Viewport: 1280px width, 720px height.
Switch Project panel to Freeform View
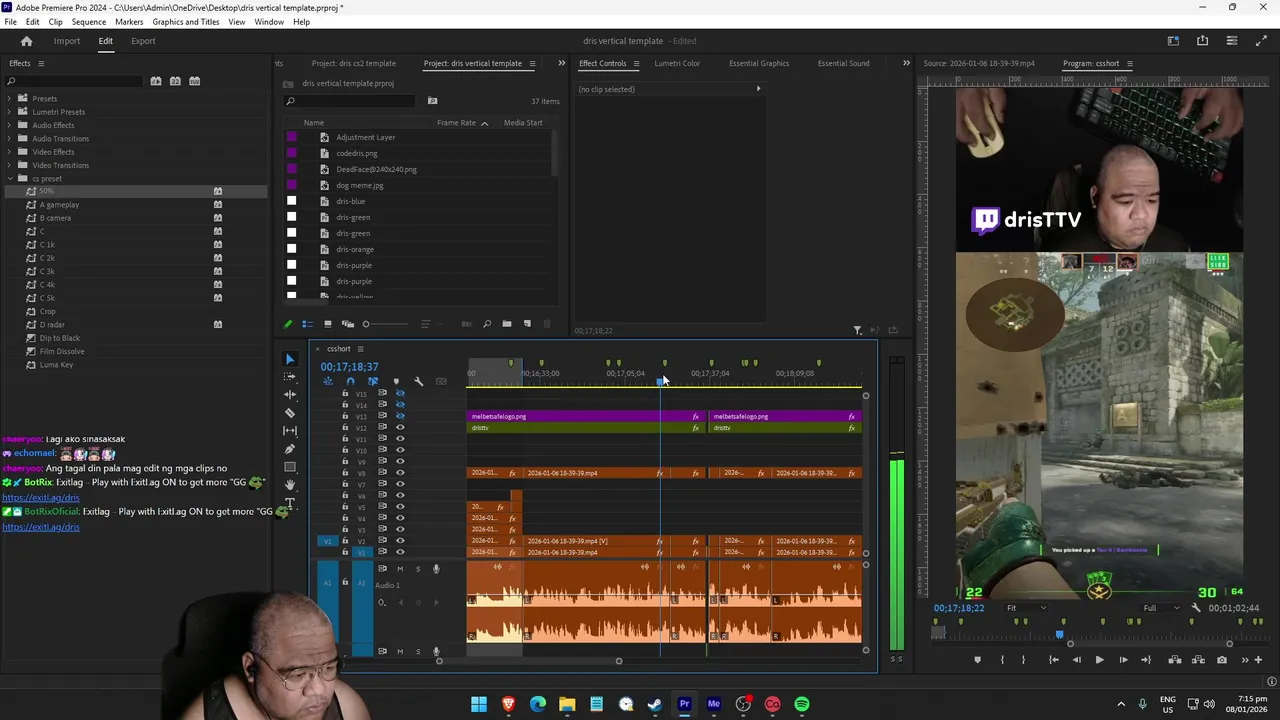(347, 324)
